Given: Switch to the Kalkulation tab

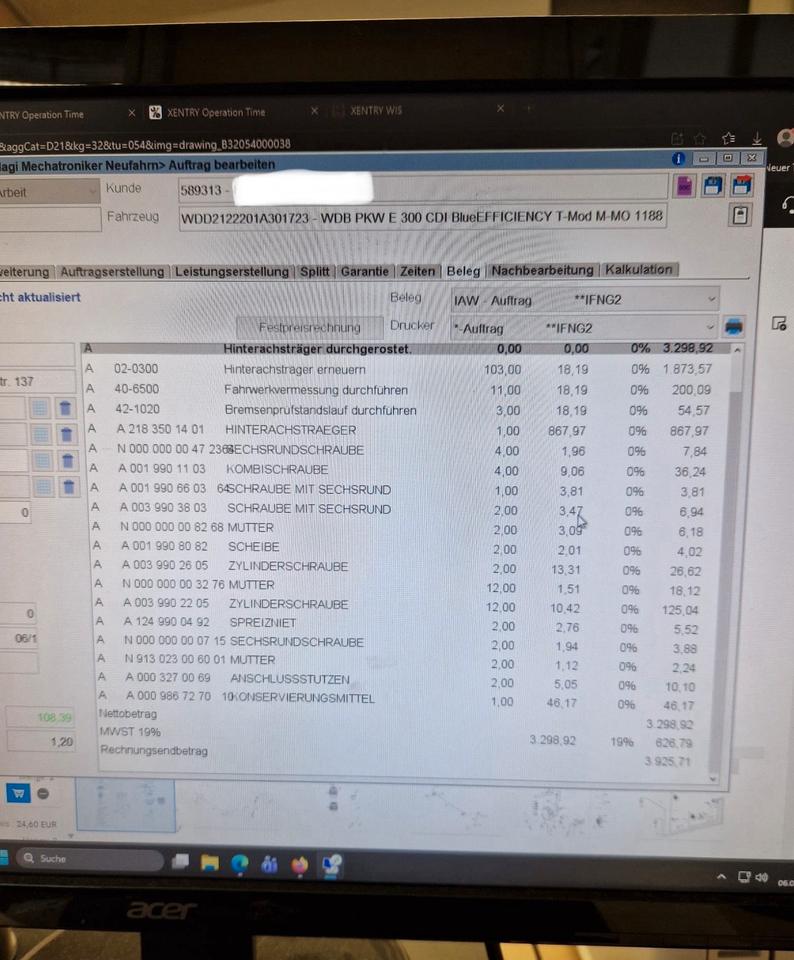Looking at the screenshot, I should [x=639, y=269].
